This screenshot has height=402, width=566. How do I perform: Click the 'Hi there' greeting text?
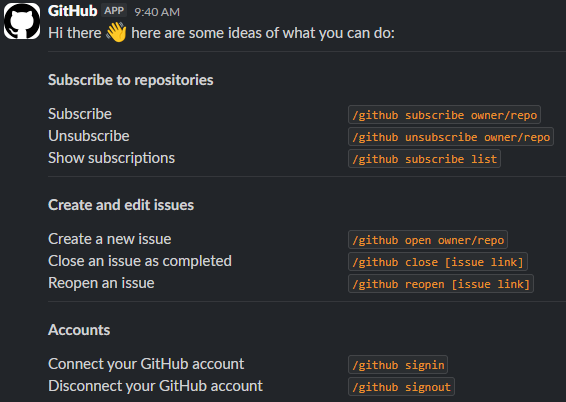(75, 33)
